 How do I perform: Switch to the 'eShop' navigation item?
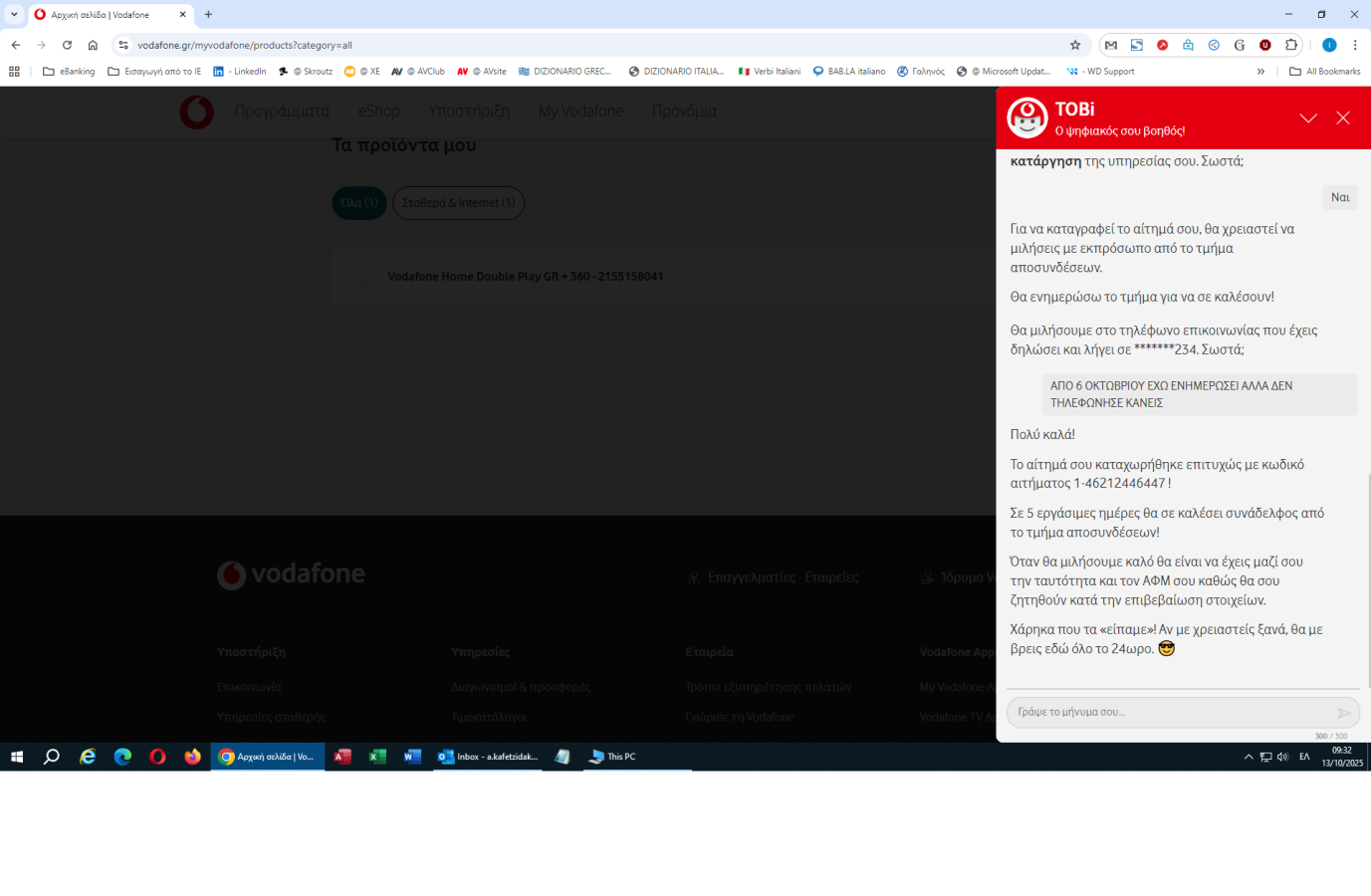pos(378,112)
